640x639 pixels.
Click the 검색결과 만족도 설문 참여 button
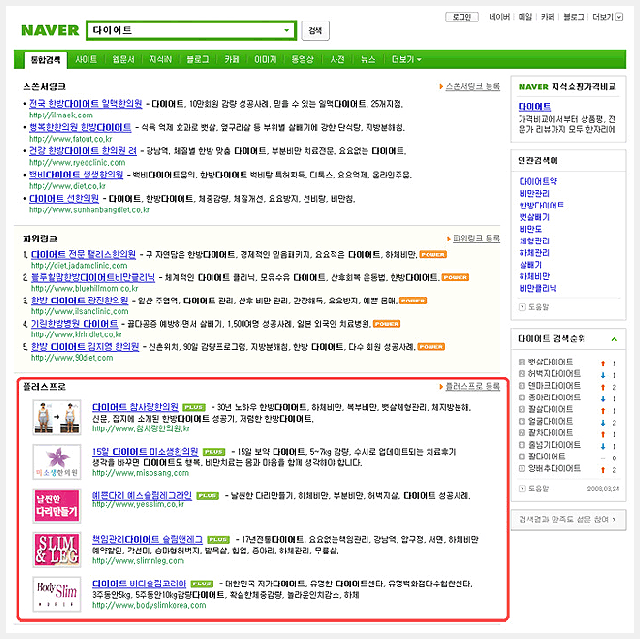point(568,520)
